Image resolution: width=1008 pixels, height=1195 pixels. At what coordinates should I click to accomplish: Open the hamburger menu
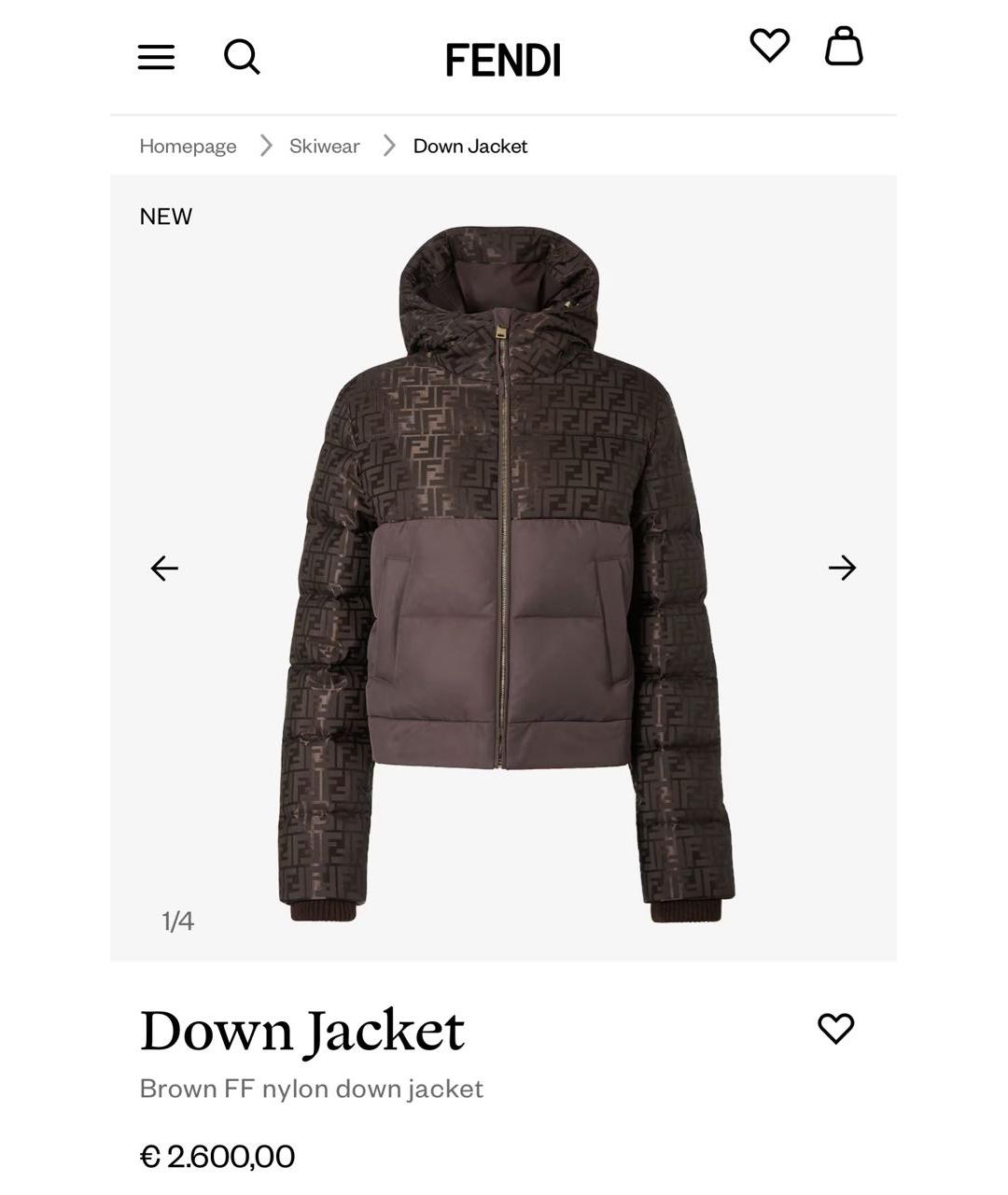coord(156,57)
